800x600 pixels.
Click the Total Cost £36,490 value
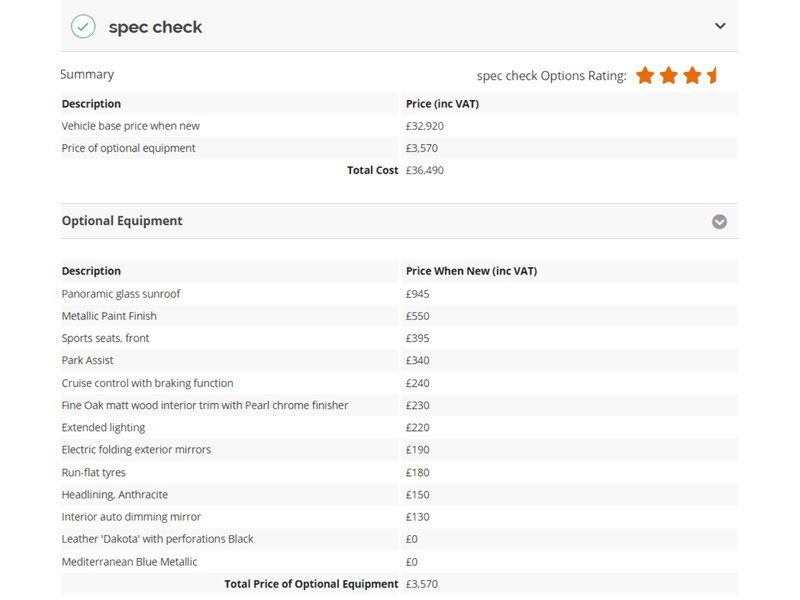coord(425,170)
